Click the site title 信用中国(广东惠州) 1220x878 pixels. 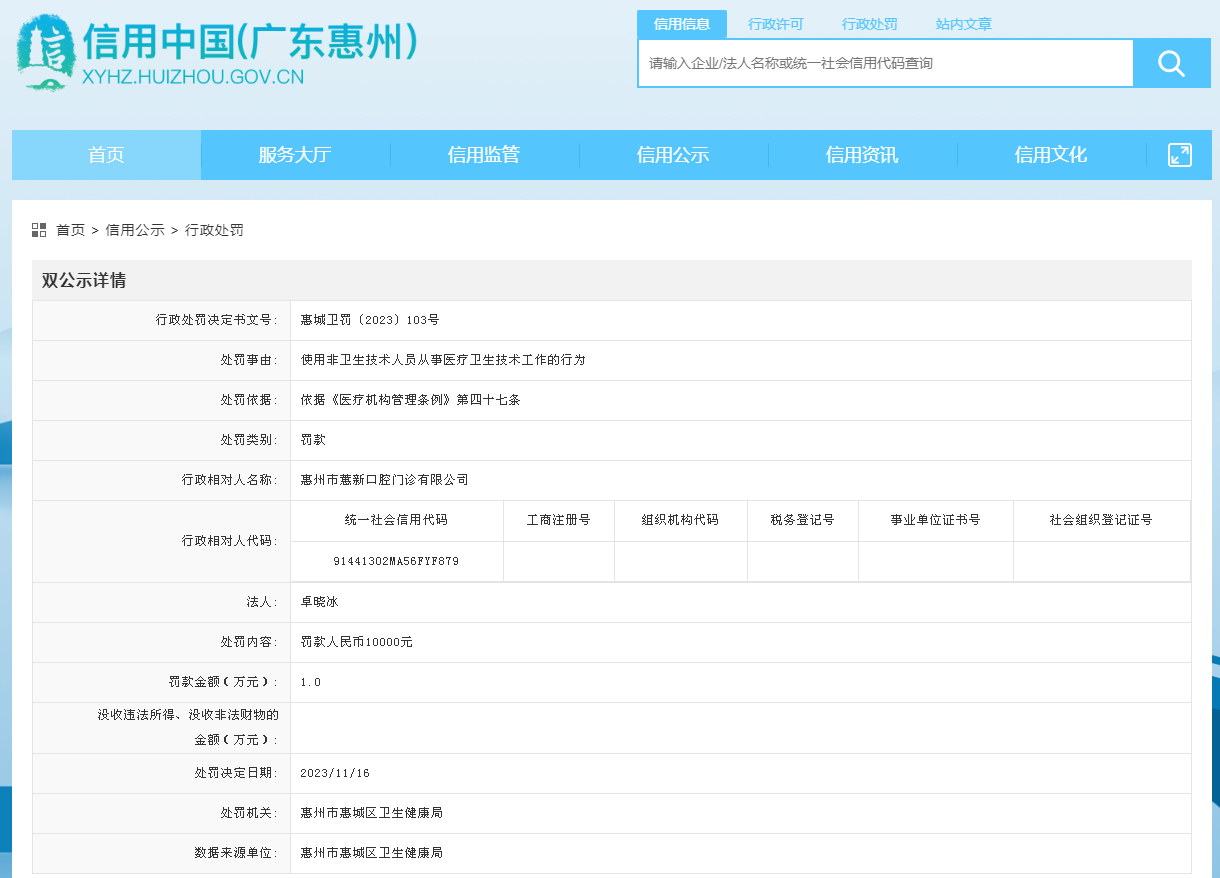250,42
